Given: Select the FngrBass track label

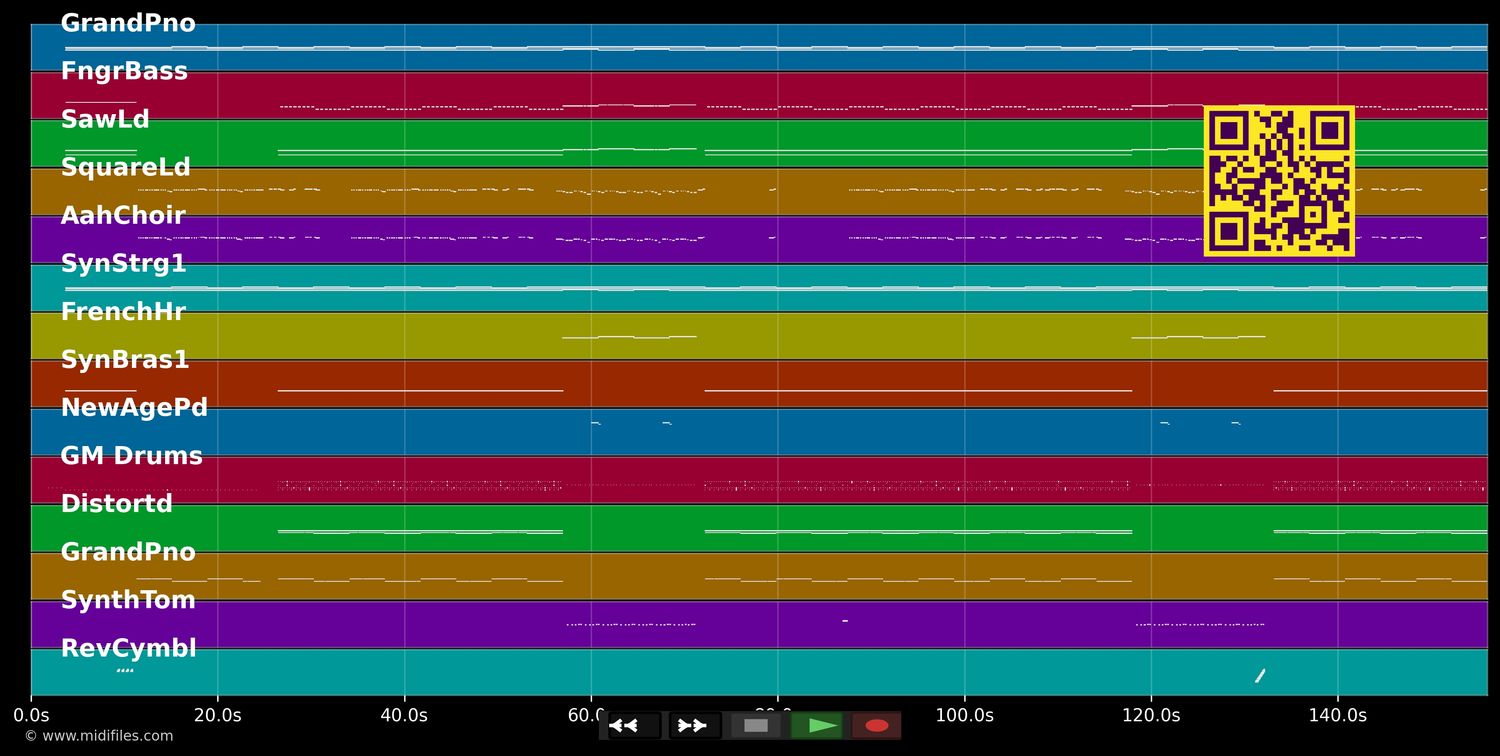Looking at the screenshot, I should [124, 71].
